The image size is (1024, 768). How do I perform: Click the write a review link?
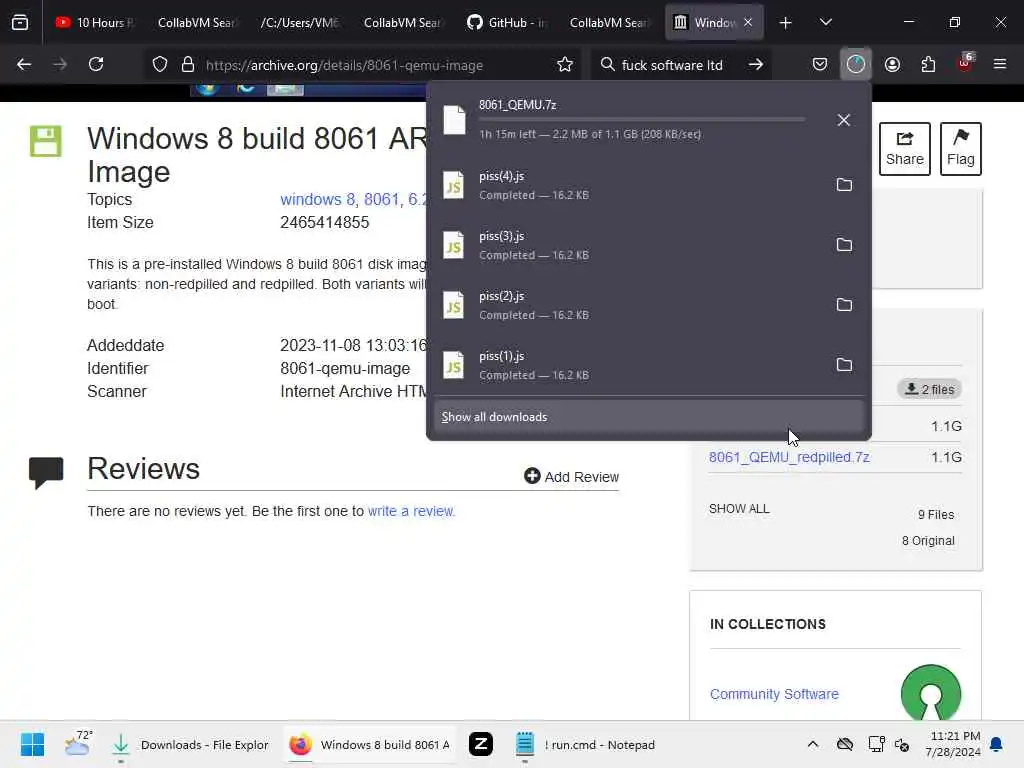click(x=411, y=511)
